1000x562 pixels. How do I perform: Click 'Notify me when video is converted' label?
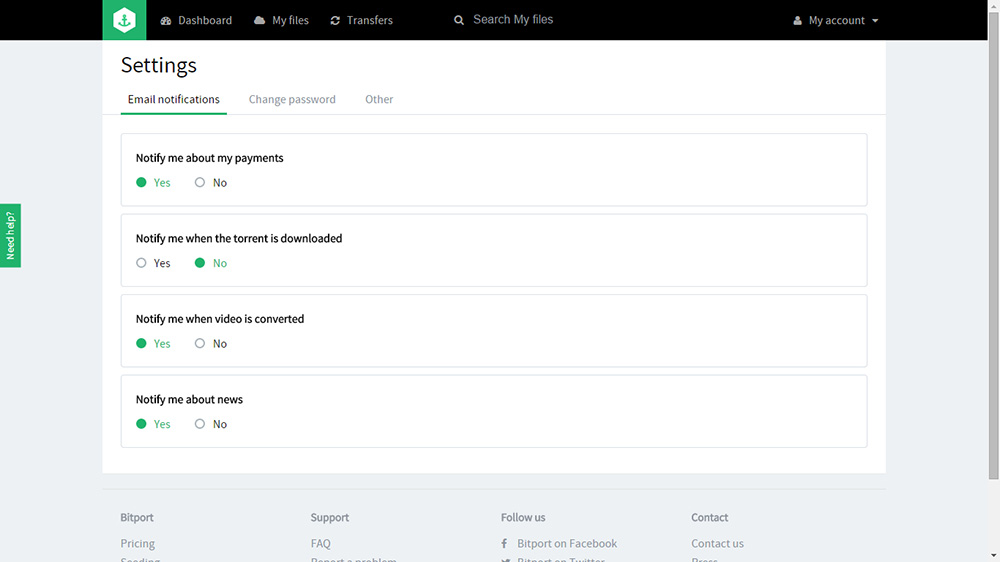[220, 319]
